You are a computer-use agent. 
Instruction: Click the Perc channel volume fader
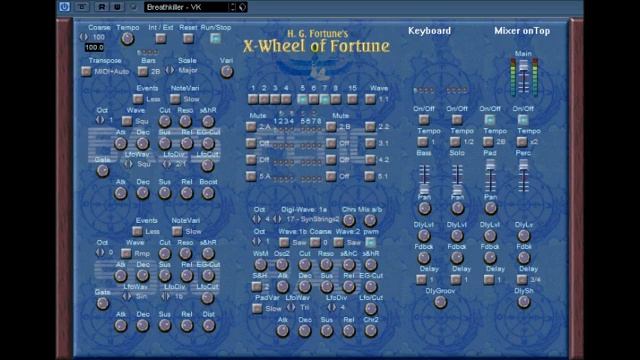tap(523, 165)
